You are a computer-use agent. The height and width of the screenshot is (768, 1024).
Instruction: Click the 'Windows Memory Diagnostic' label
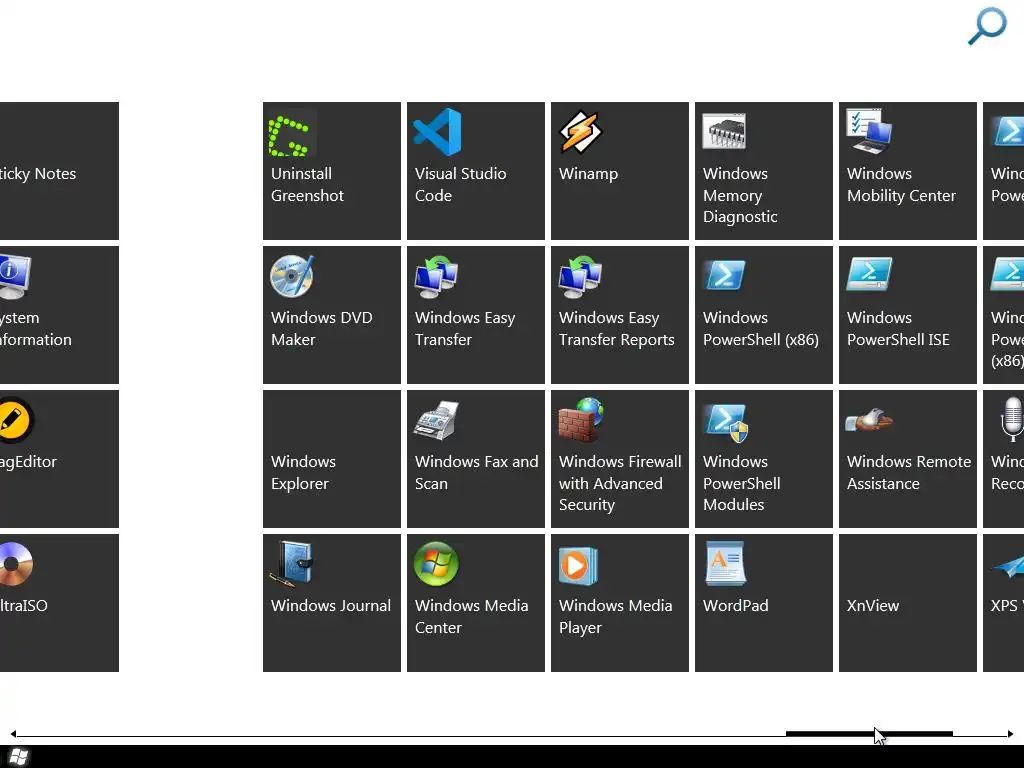[740, 195]
